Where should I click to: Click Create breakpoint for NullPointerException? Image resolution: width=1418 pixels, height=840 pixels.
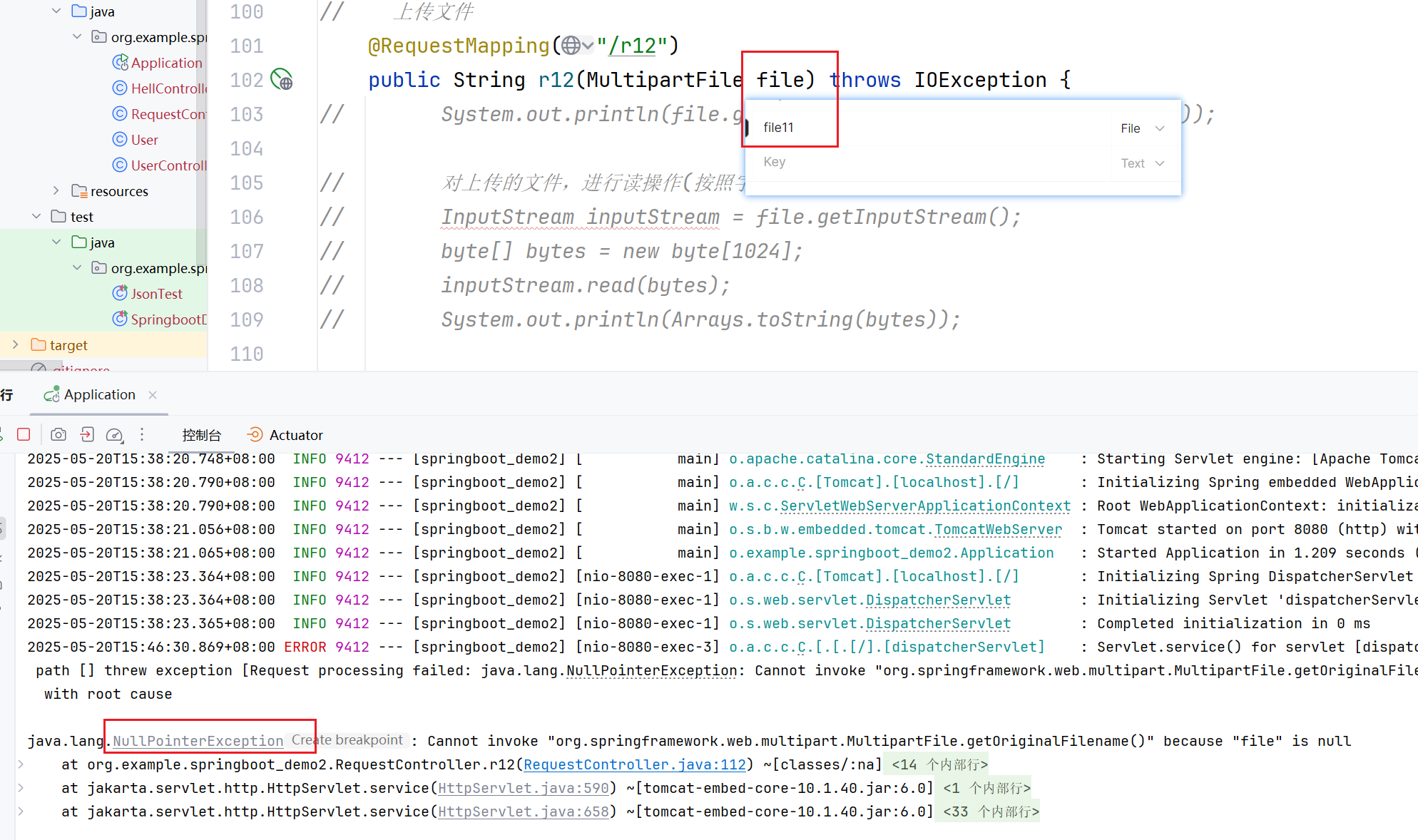[347, 740]
